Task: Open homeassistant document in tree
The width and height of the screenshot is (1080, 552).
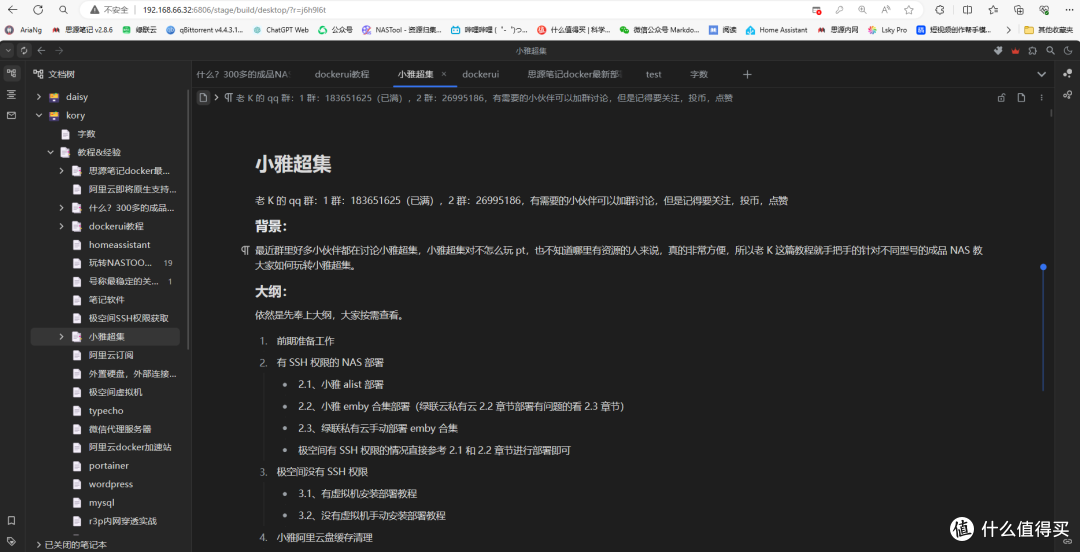Action: tap(119, 245)
